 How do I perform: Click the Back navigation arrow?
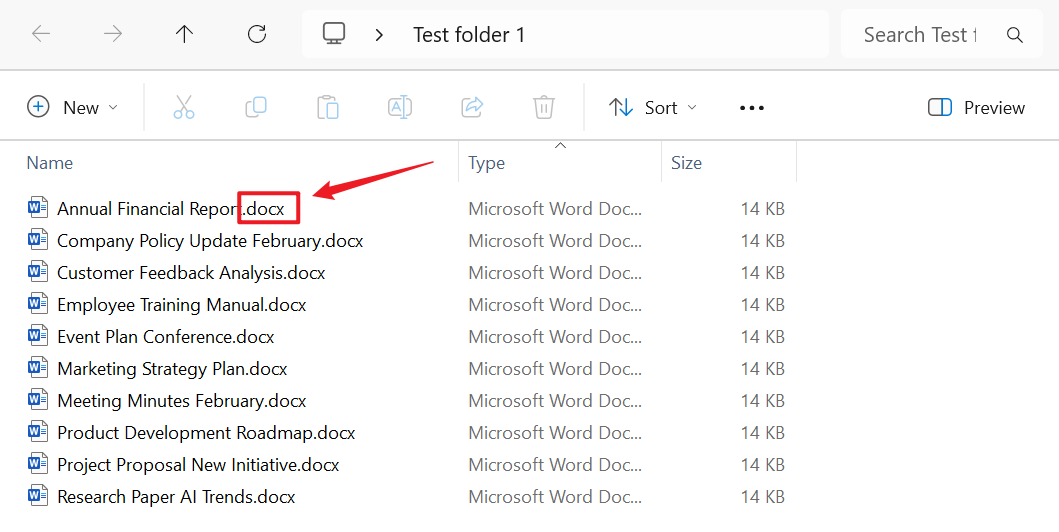click(x=41, y=34)
